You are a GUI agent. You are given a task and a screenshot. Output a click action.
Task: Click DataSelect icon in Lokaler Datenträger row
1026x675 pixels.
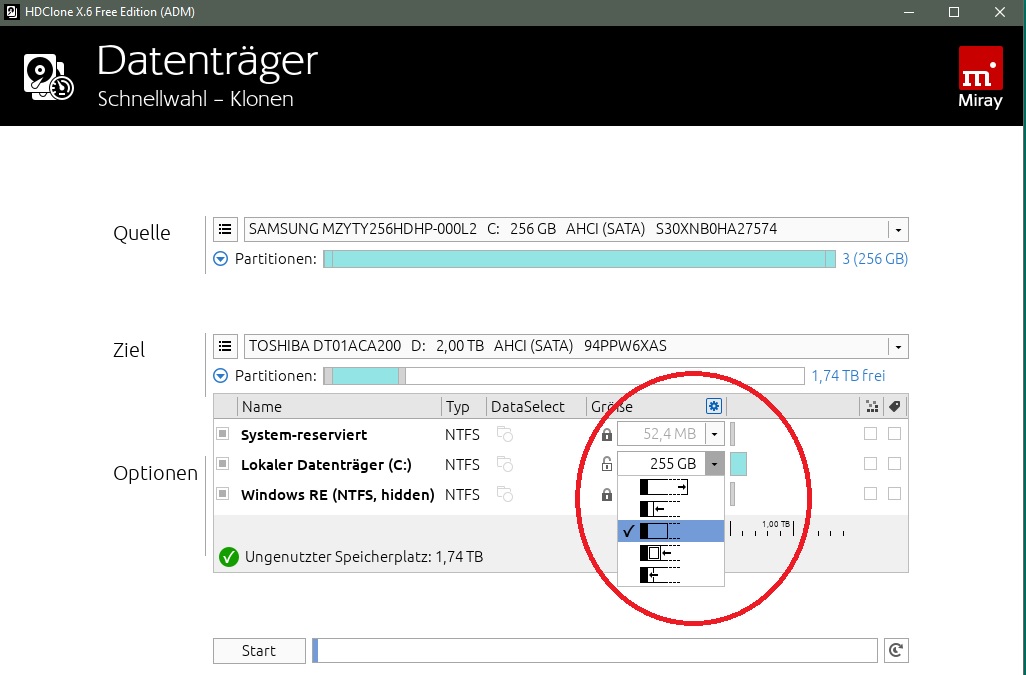(x=504, y=464)
